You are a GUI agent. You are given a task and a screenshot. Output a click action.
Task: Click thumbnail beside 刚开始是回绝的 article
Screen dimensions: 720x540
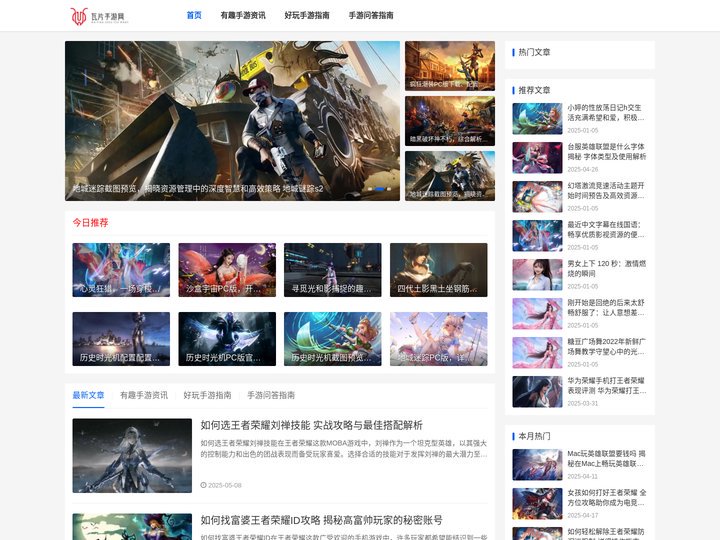coord(537,314)
